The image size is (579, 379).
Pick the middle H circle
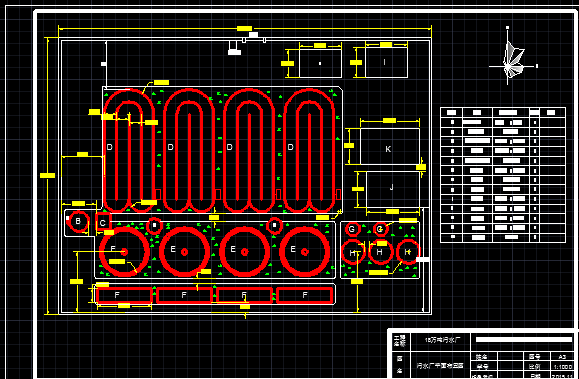pyautogui.click(x=380, y=252)
